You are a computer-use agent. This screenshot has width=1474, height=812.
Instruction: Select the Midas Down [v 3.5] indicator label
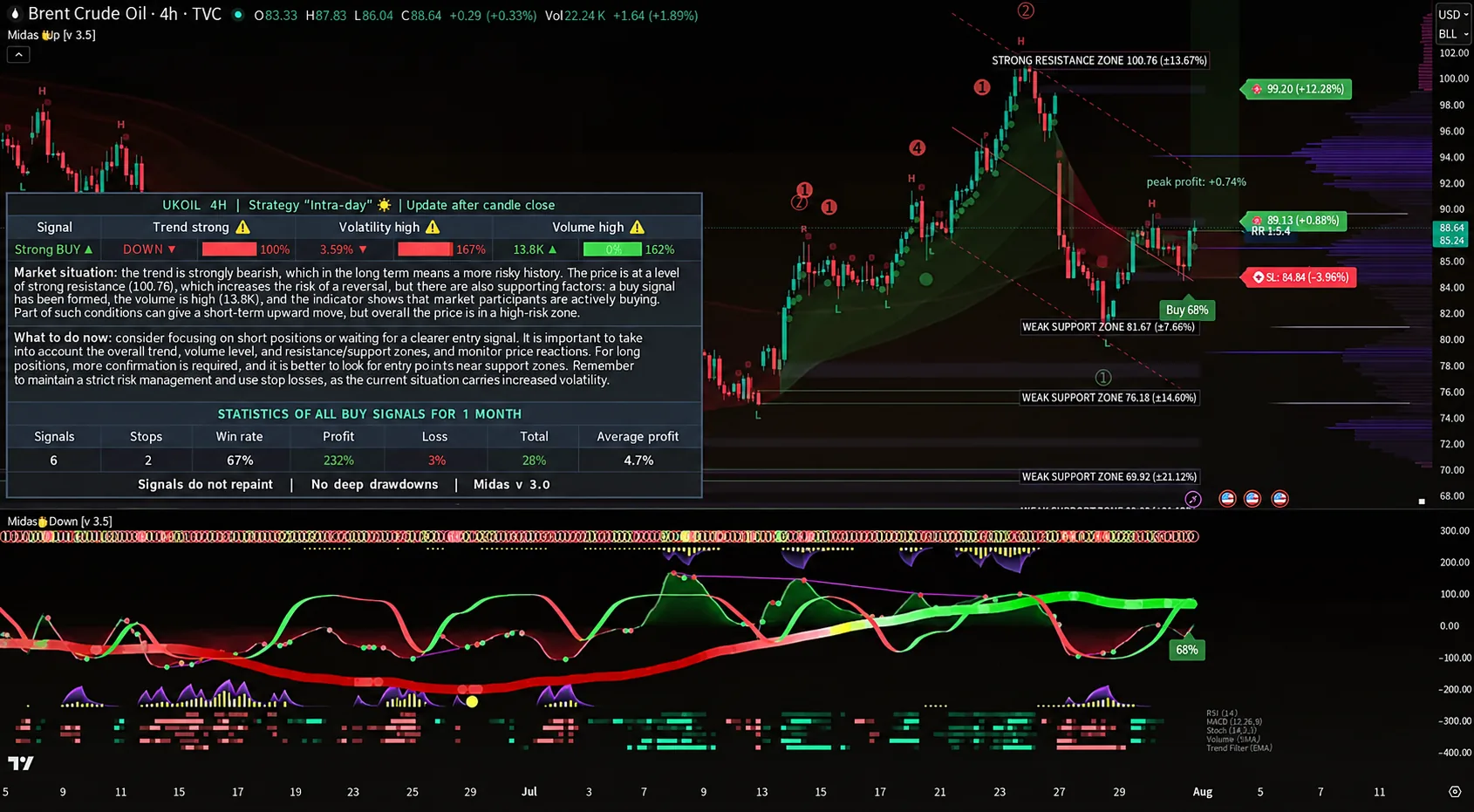[59, 522]
